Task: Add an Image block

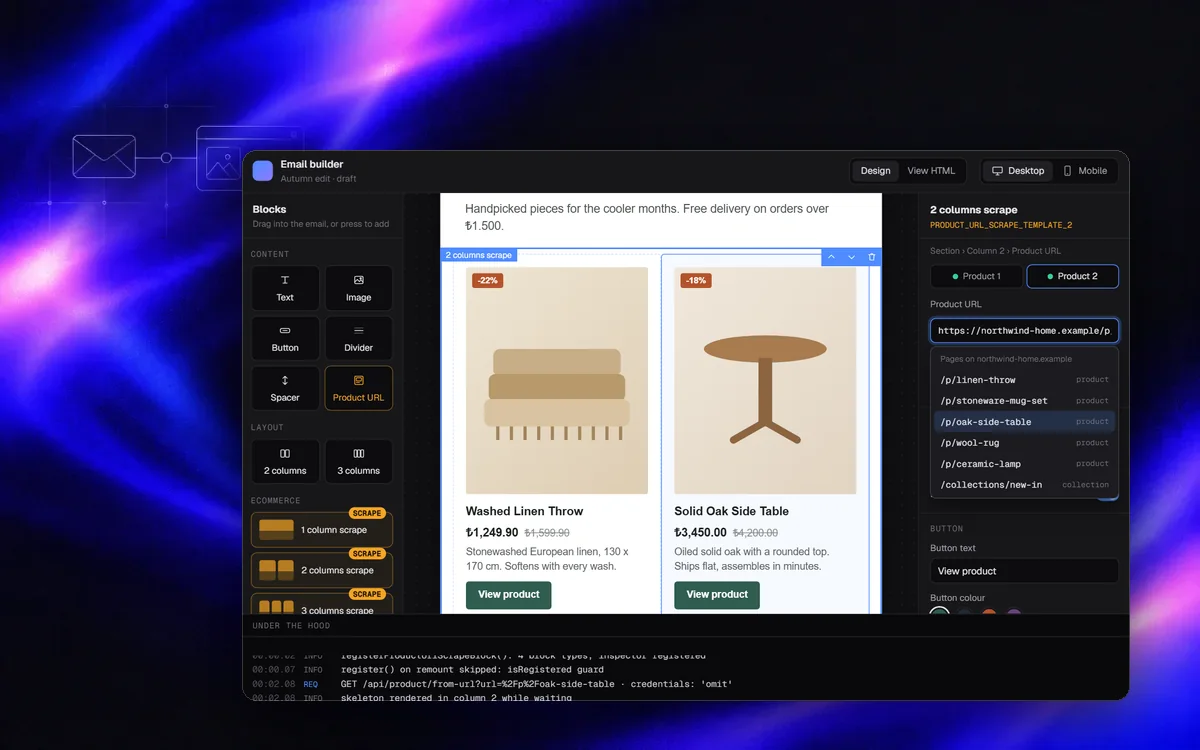Action: [359, 288]
